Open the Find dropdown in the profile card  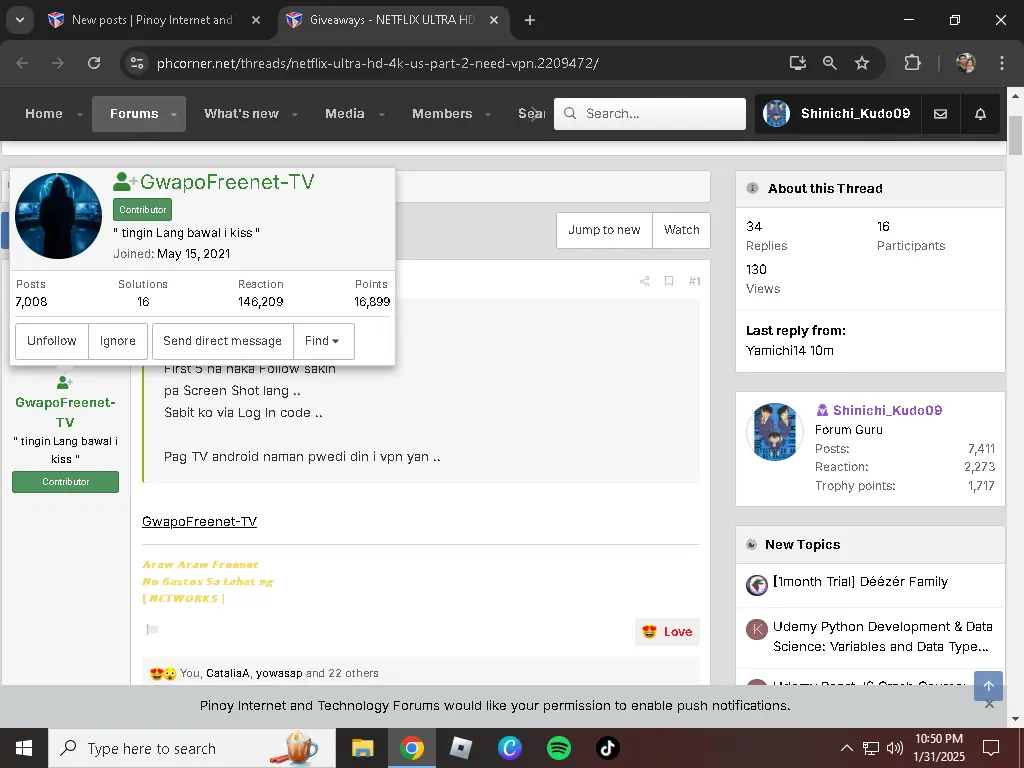(323, 341)
